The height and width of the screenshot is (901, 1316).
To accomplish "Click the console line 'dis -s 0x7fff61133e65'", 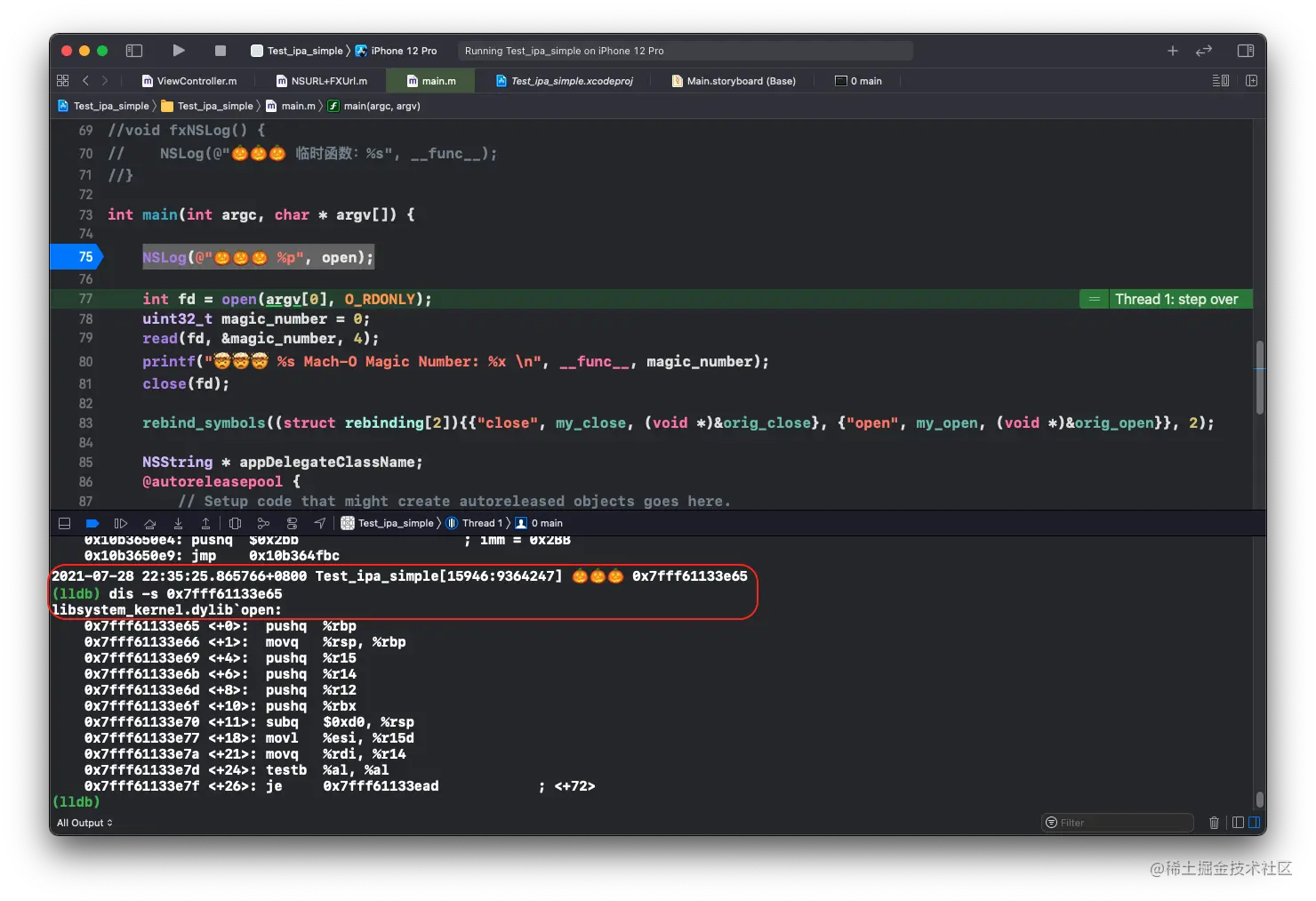I will (196, 594).
